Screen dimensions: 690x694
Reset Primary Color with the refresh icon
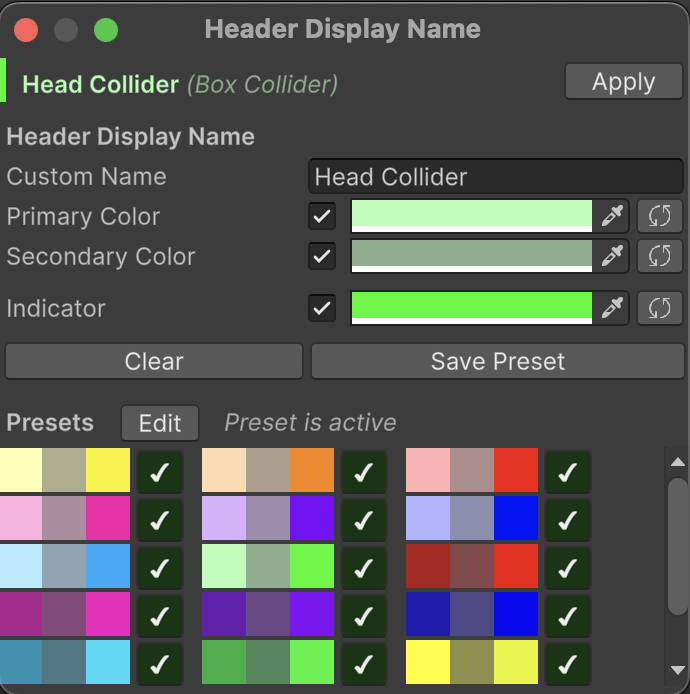click(659, 216)
